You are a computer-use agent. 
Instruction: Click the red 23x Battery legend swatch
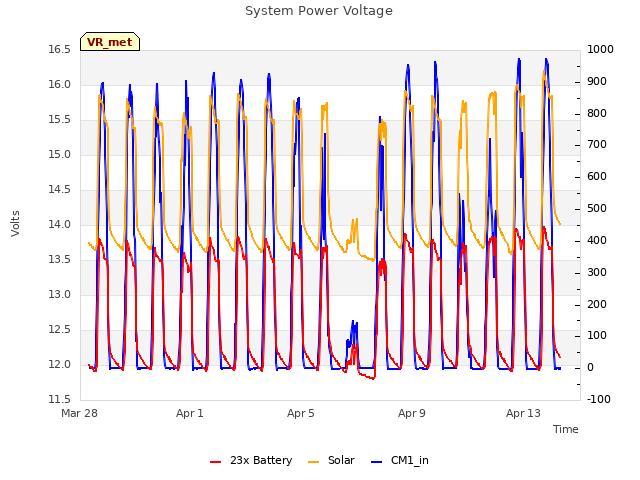point(216,462)
